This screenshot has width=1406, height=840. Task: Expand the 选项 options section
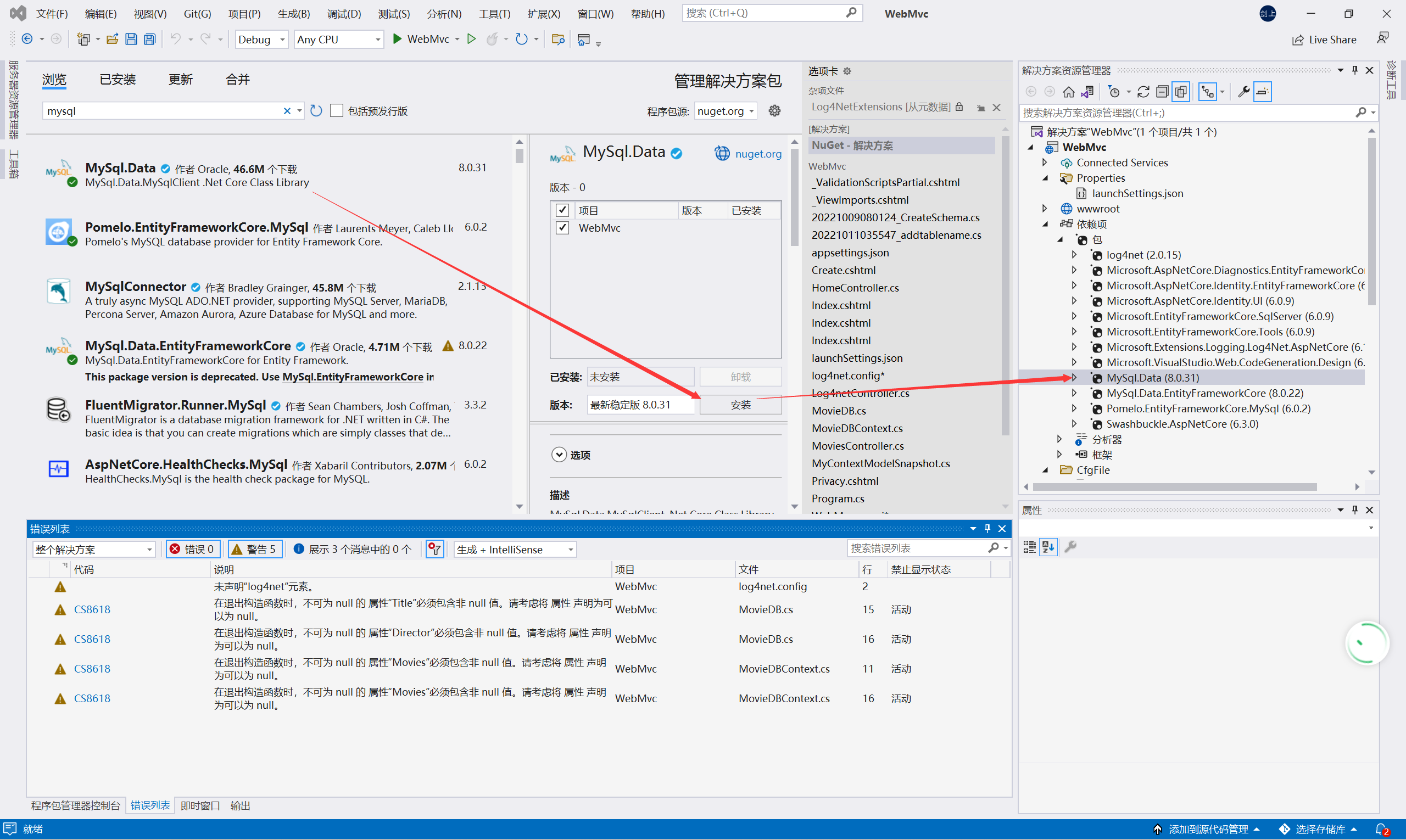coord(559,455)
